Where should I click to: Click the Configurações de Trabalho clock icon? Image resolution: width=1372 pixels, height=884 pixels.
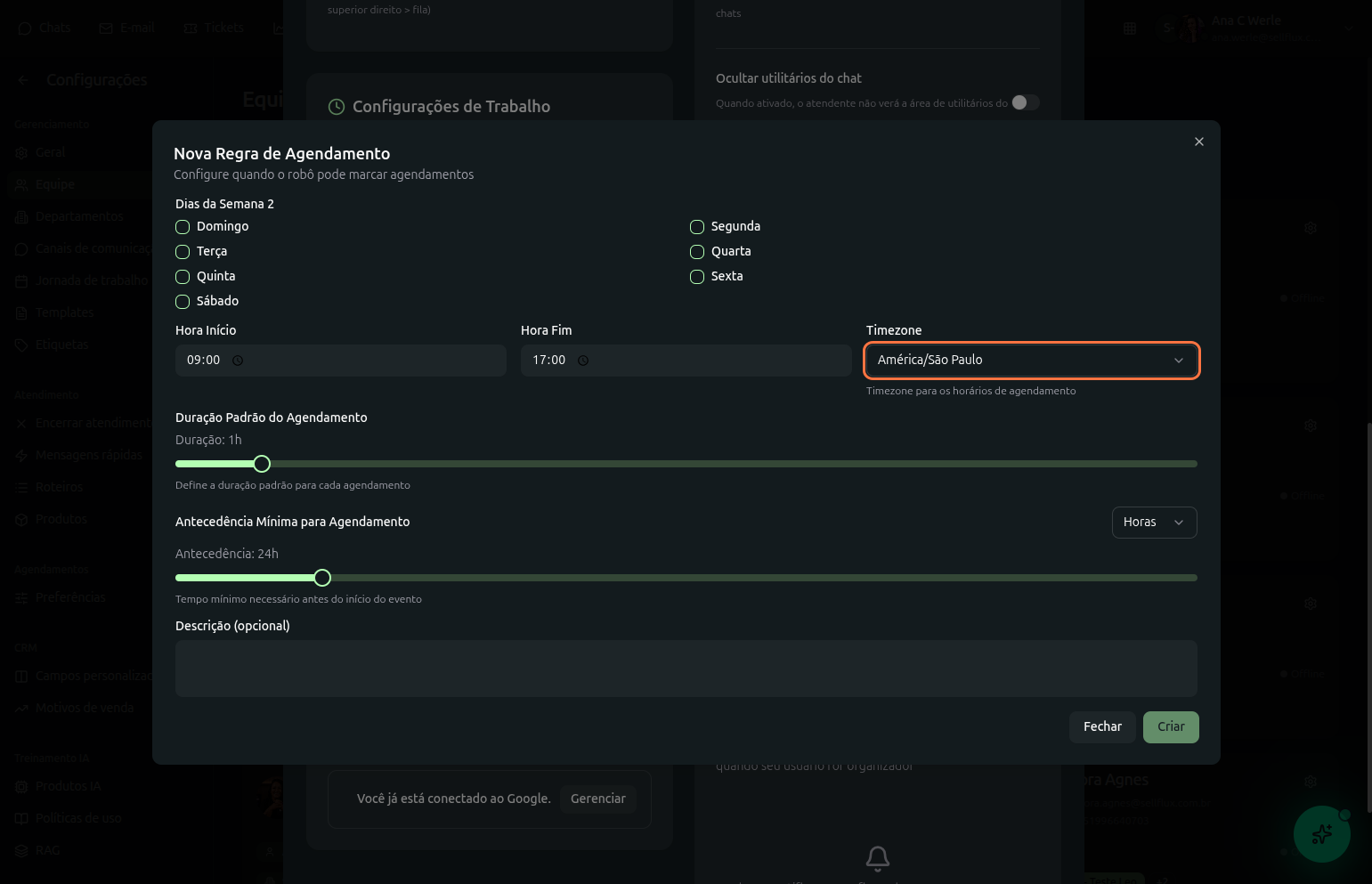point(337,107)
